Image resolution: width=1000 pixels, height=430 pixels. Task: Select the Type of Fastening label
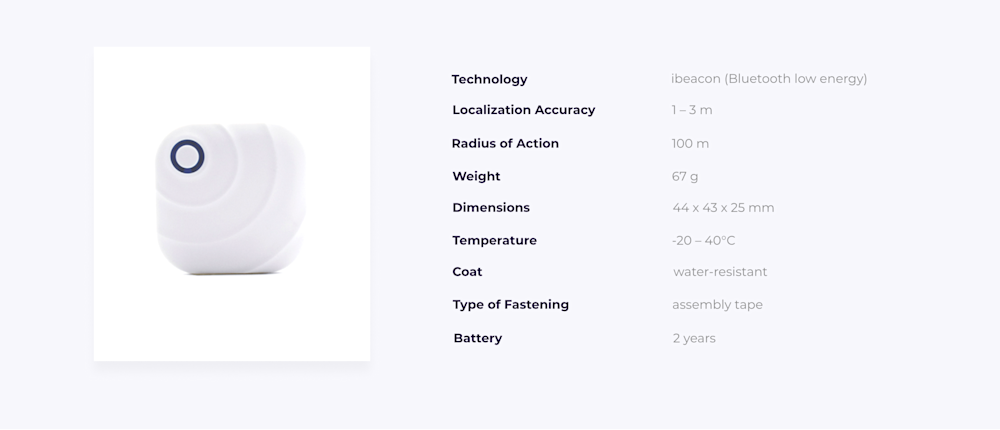coord(511,305)
